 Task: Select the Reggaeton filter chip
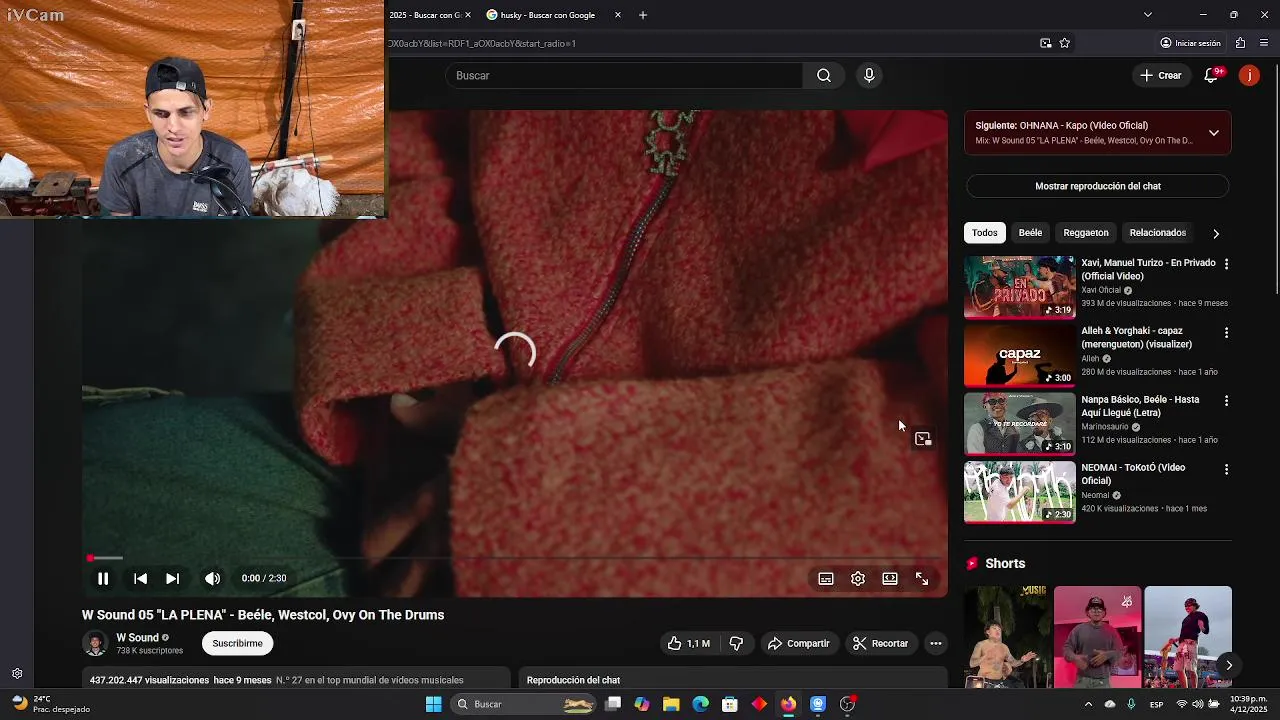[1086, 233]
